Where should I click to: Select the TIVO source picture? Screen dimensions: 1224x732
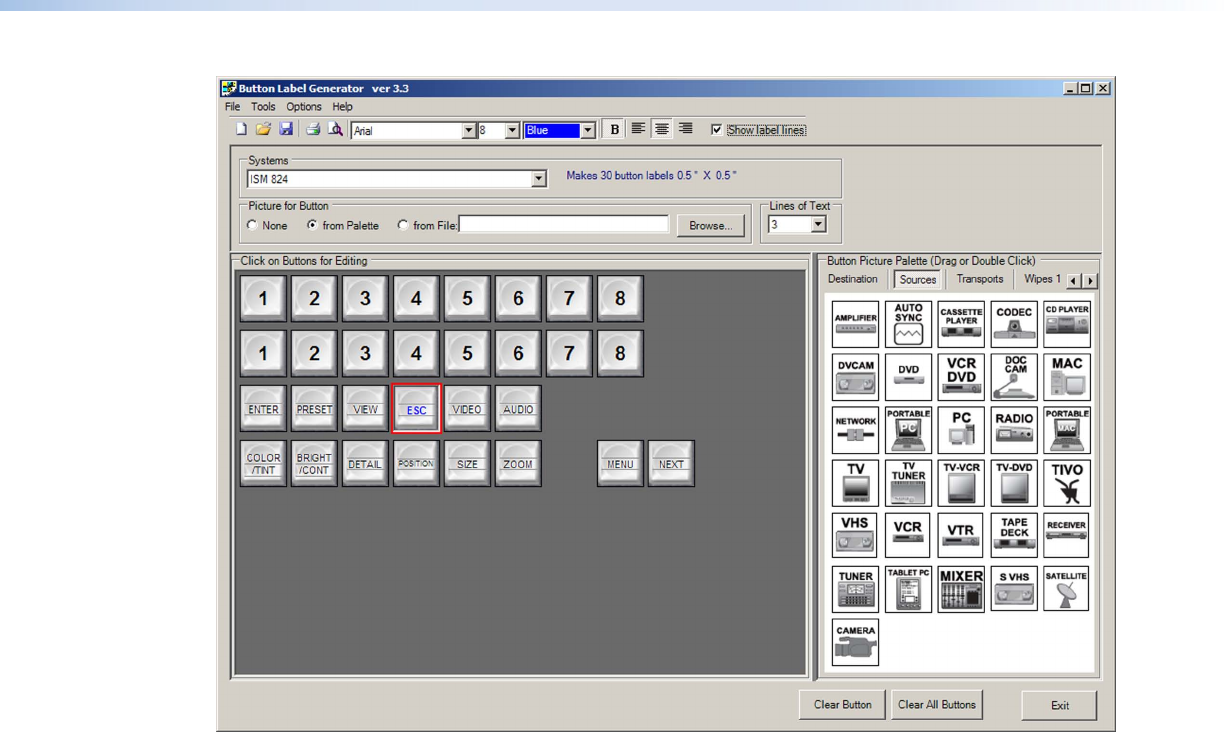tap(1066, 483)
